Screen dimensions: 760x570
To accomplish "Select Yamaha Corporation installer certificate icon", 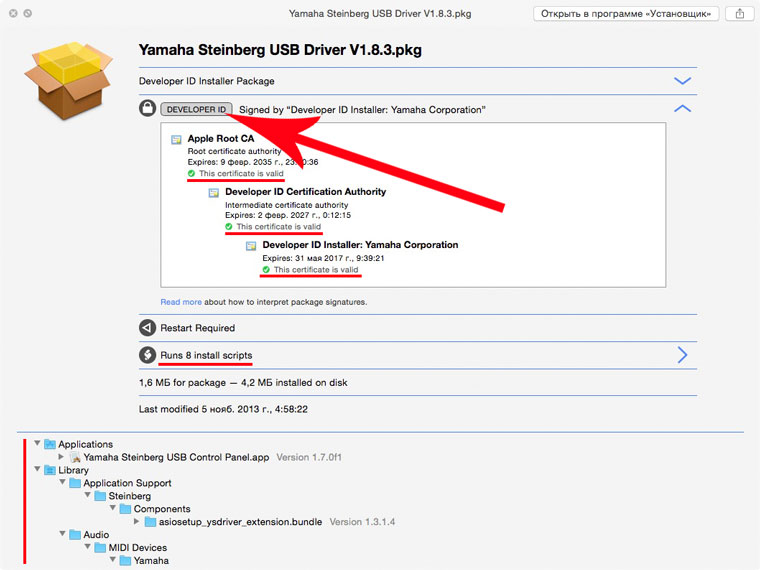I will click(x=251, y=246).
